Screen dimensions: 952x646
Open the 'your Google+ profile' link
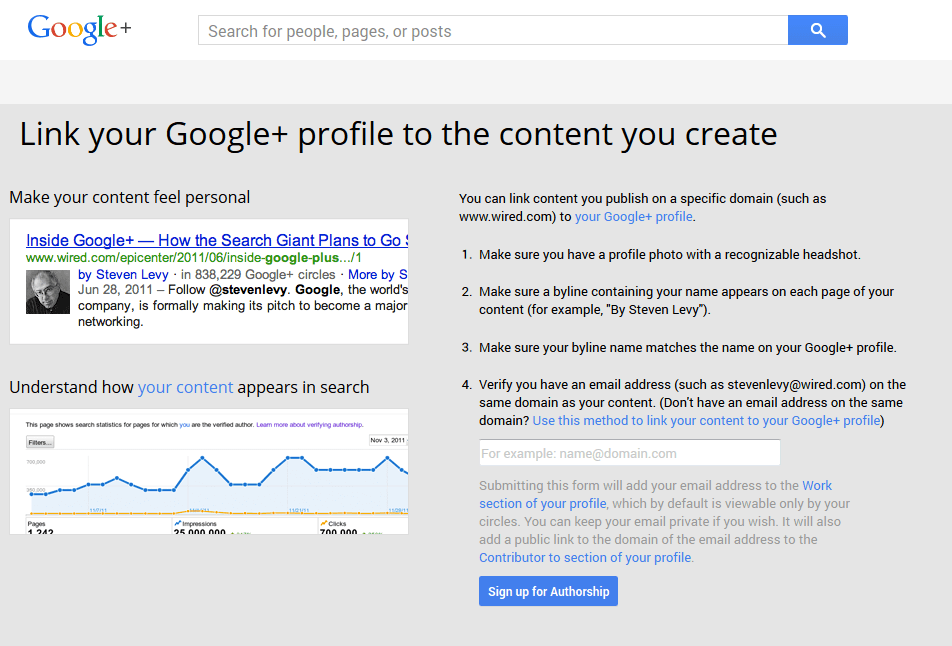coord(633,217)
